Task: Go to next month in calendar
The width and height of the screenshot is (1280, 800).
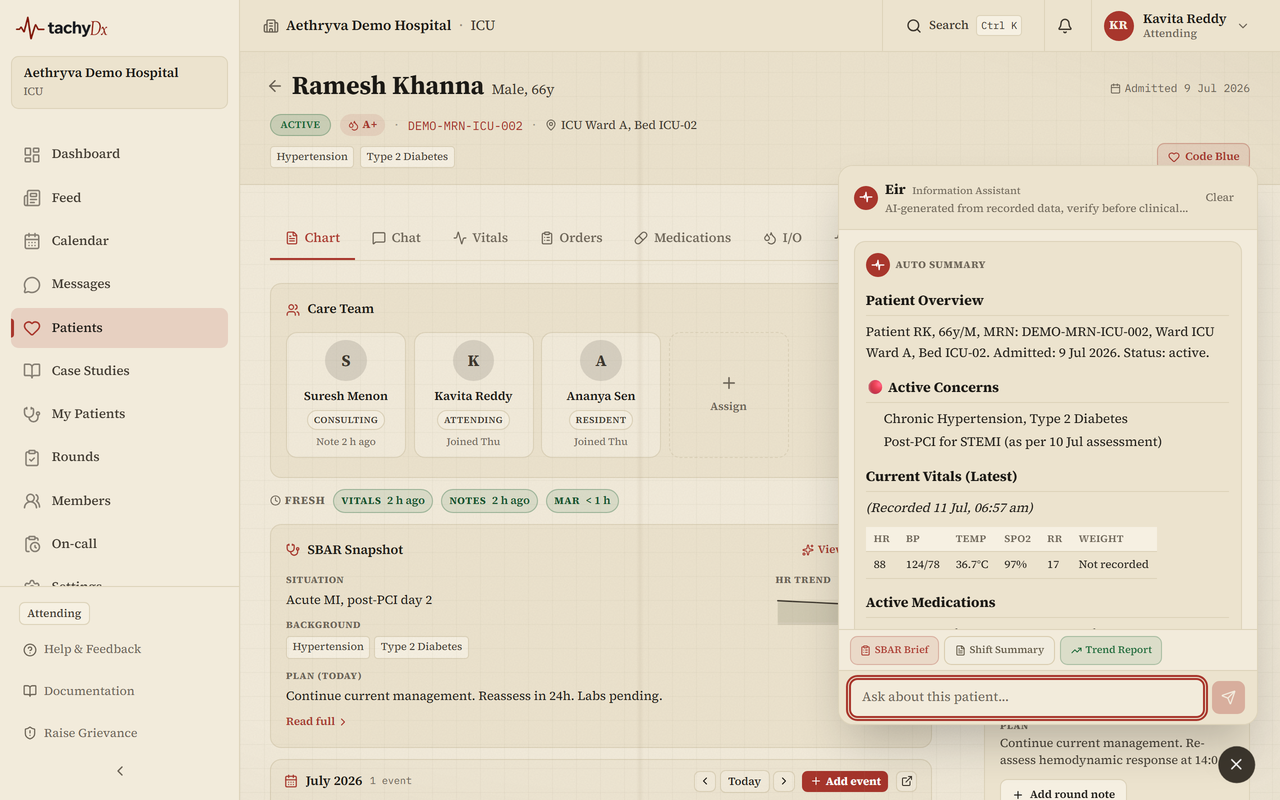Action: (x=784, y=781)
